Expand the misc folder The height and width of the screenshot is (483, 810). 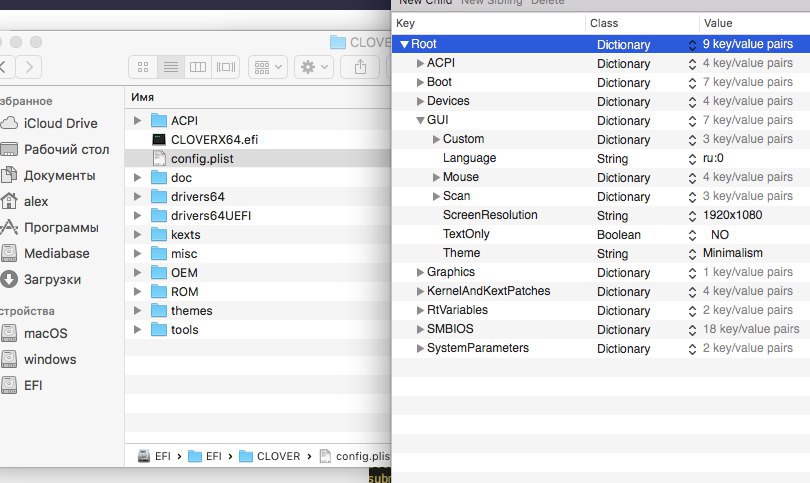click(137, 253)
